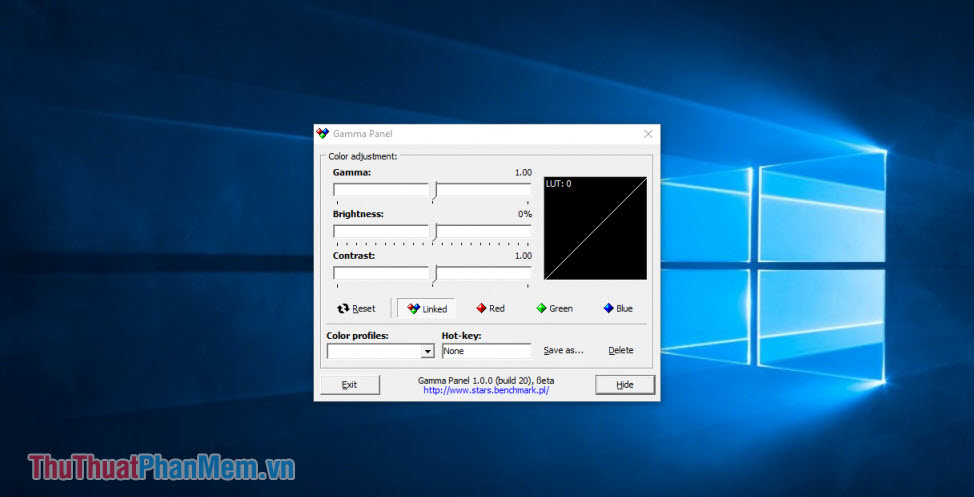974x497 pixels.
Task: Click the Contrast value 1.00 text
Action: pyautogui.click(x=523, y=255)
